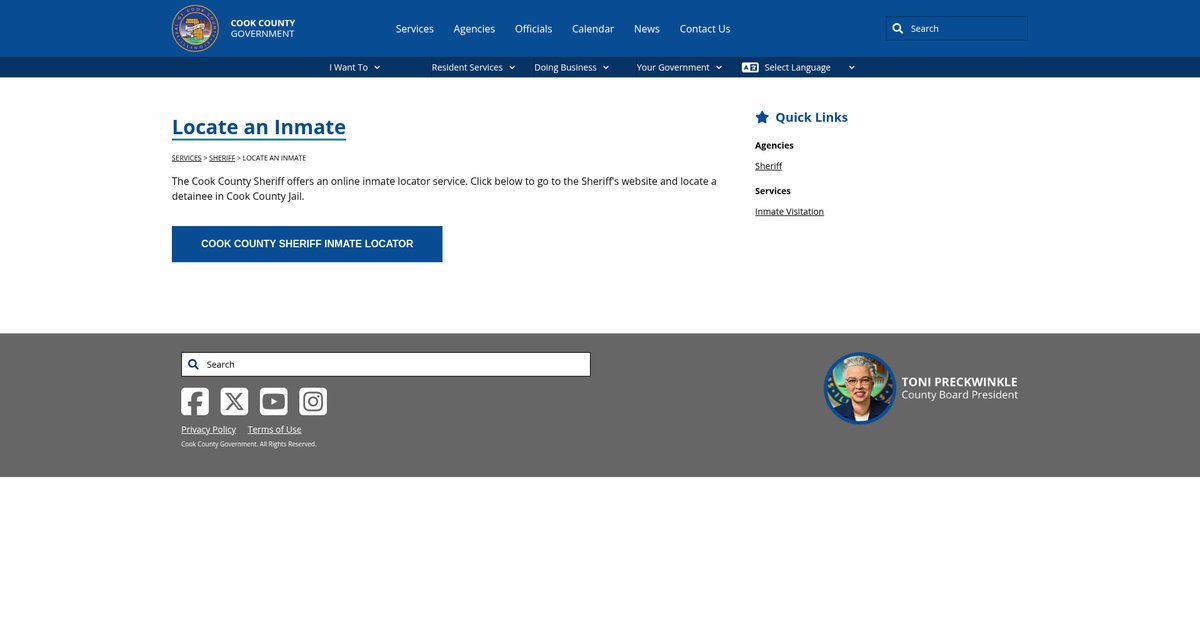This screenshot has width=1200, height=620.
Task: Click the Cook County seal logo
Action: point(195,28)
